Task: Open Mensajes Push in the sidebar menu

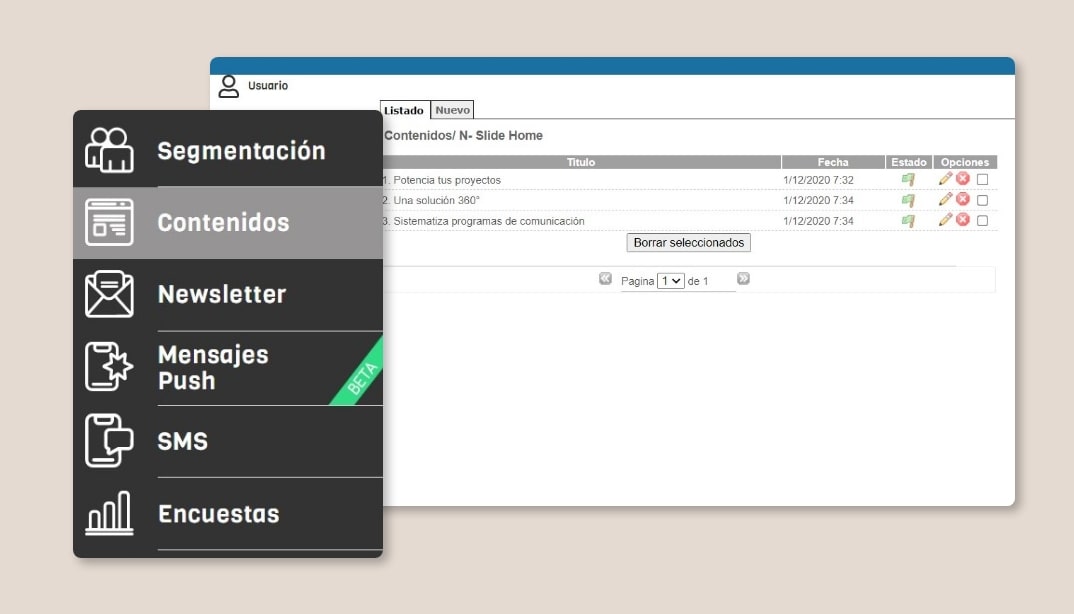Action: 228,368
